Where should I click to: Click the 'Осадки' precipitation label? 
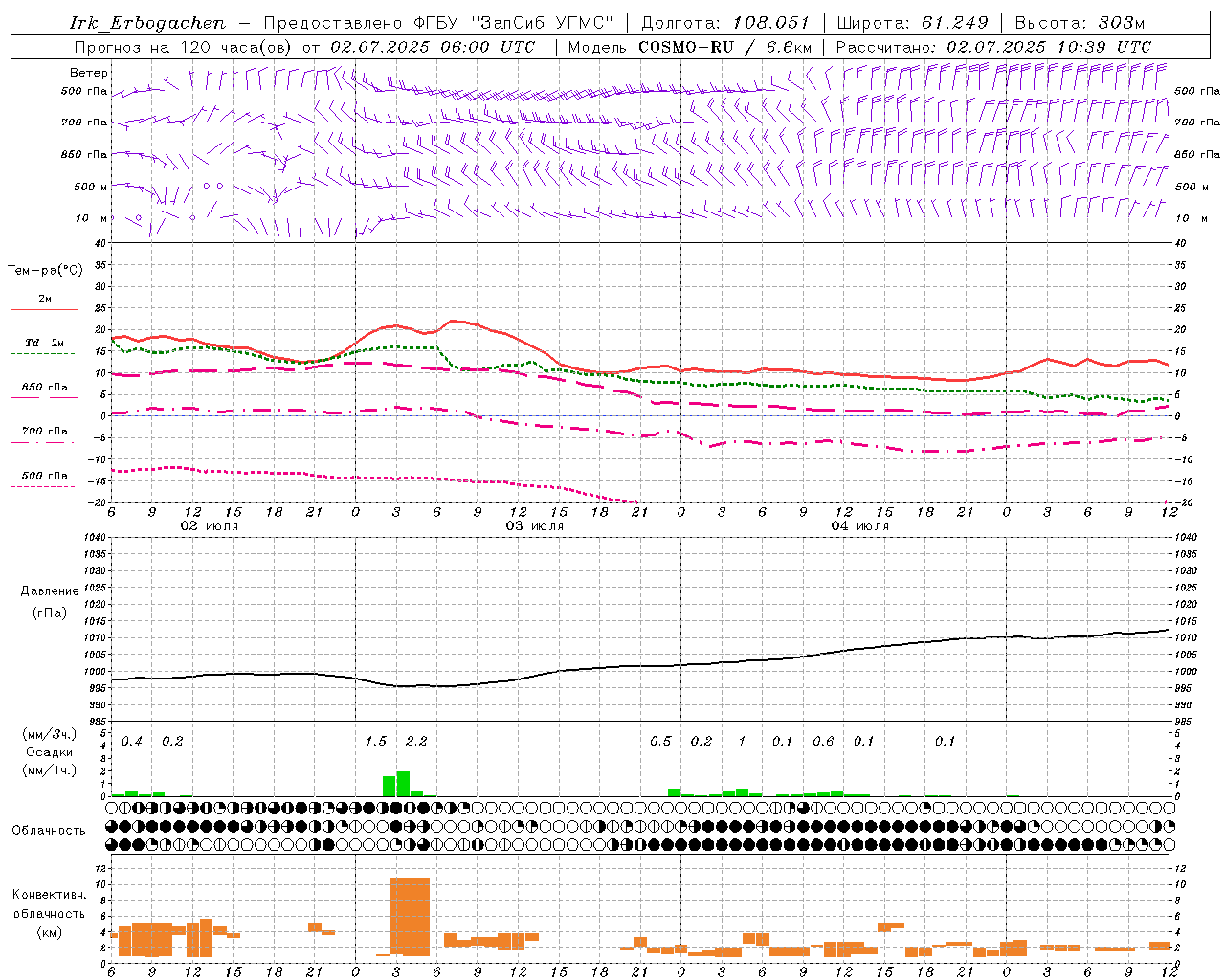pyautogui.click(x=50, y=752)
